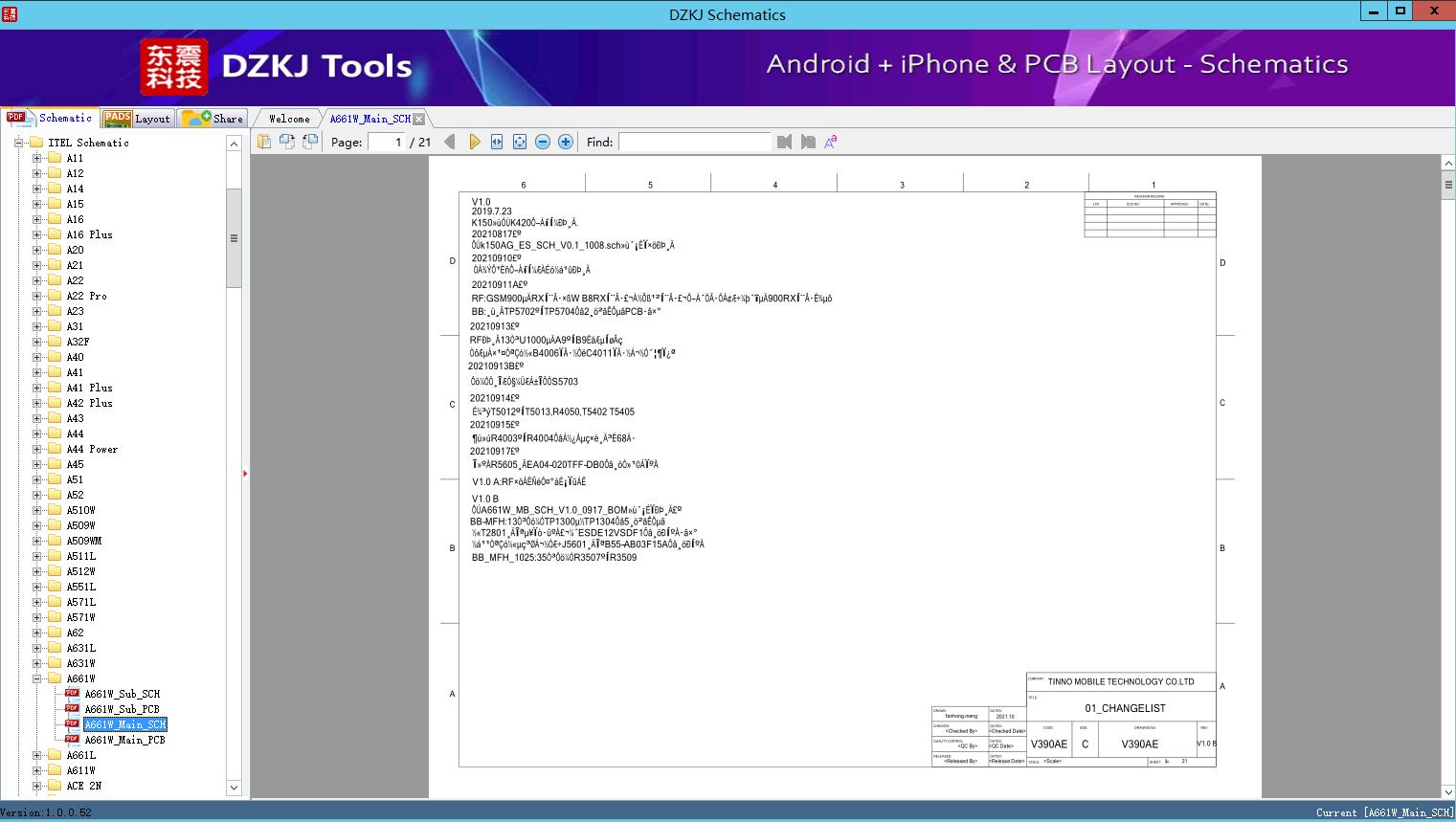Viewport: 1456px width, 822px height.
Task: Switch to the Share tab
Action: pos(213,118)
